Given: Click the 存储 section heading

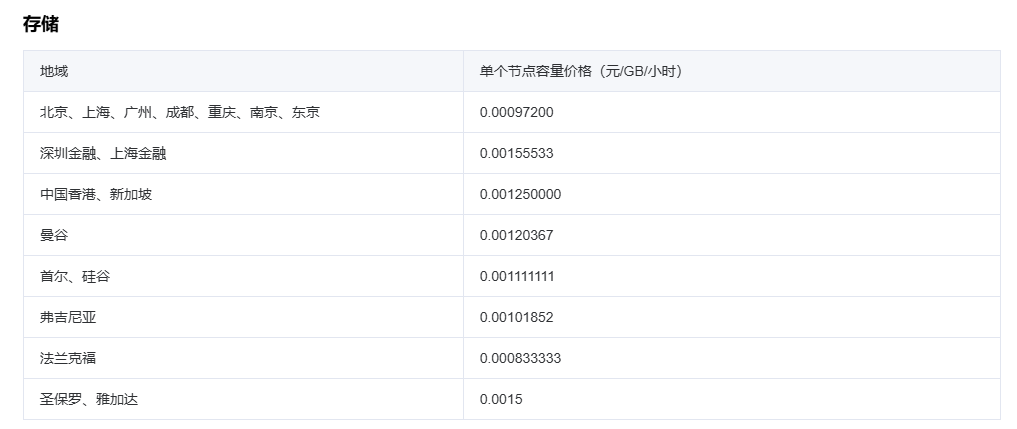Looking at the screenshot, I should (x=41, y=24).
